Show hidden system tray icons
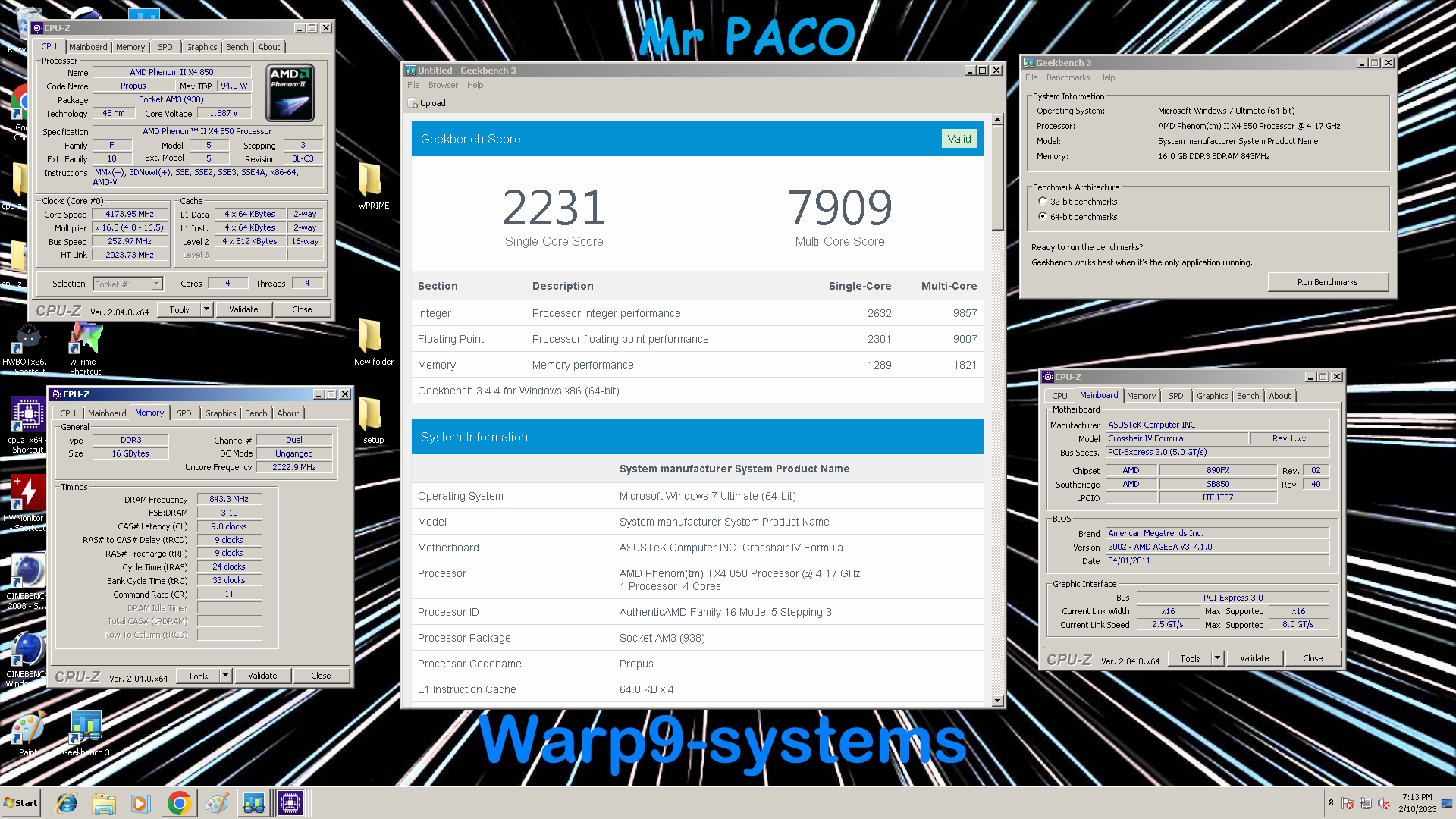The height and width of the screenshot is (819, 1456). (x=1331, y=802)
